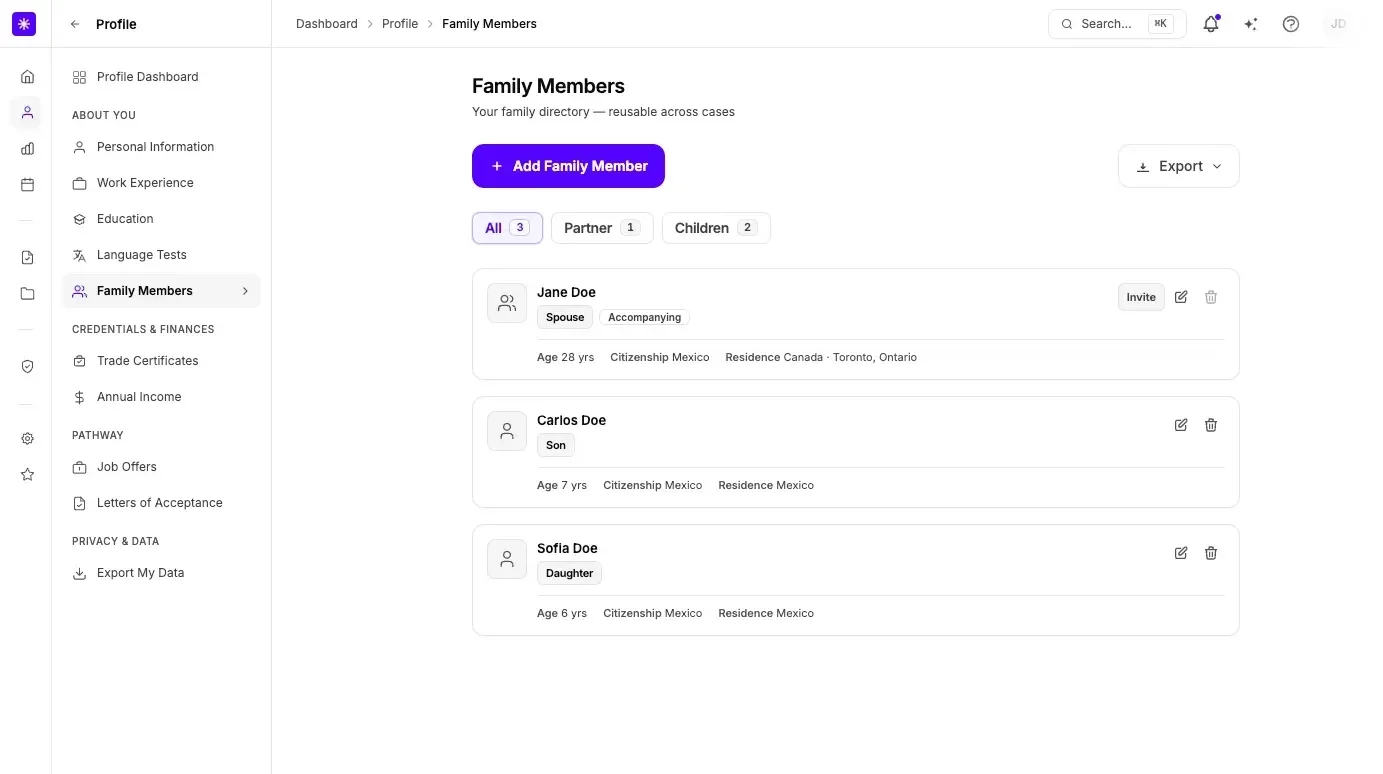Filter by the Children tab
The height and width of the screenshot is (774, 1383).
[x=716, y=228]
